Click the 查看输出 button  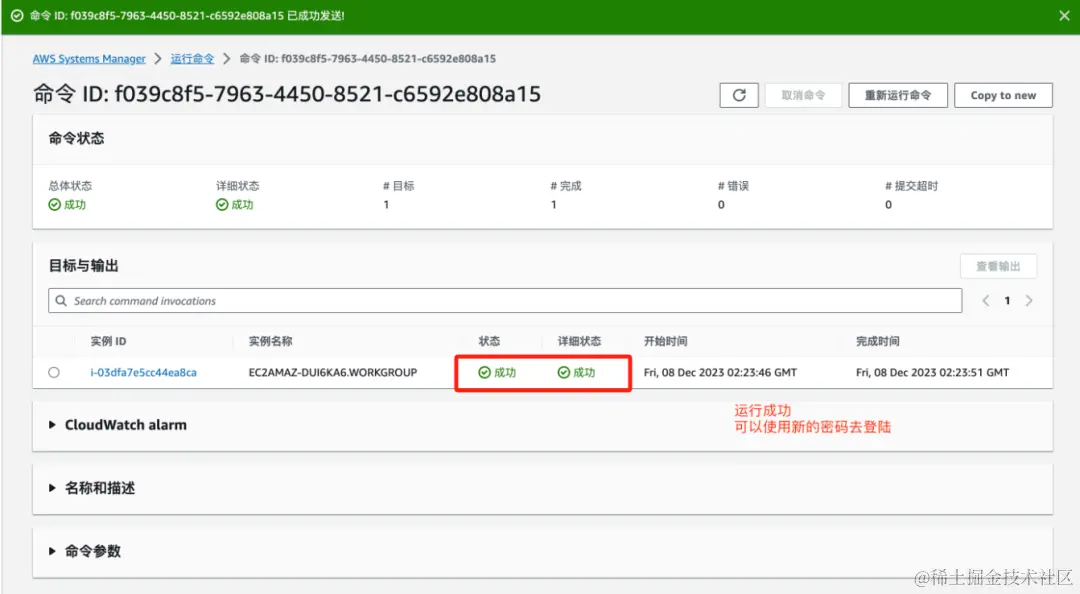[x=998, y=266]
